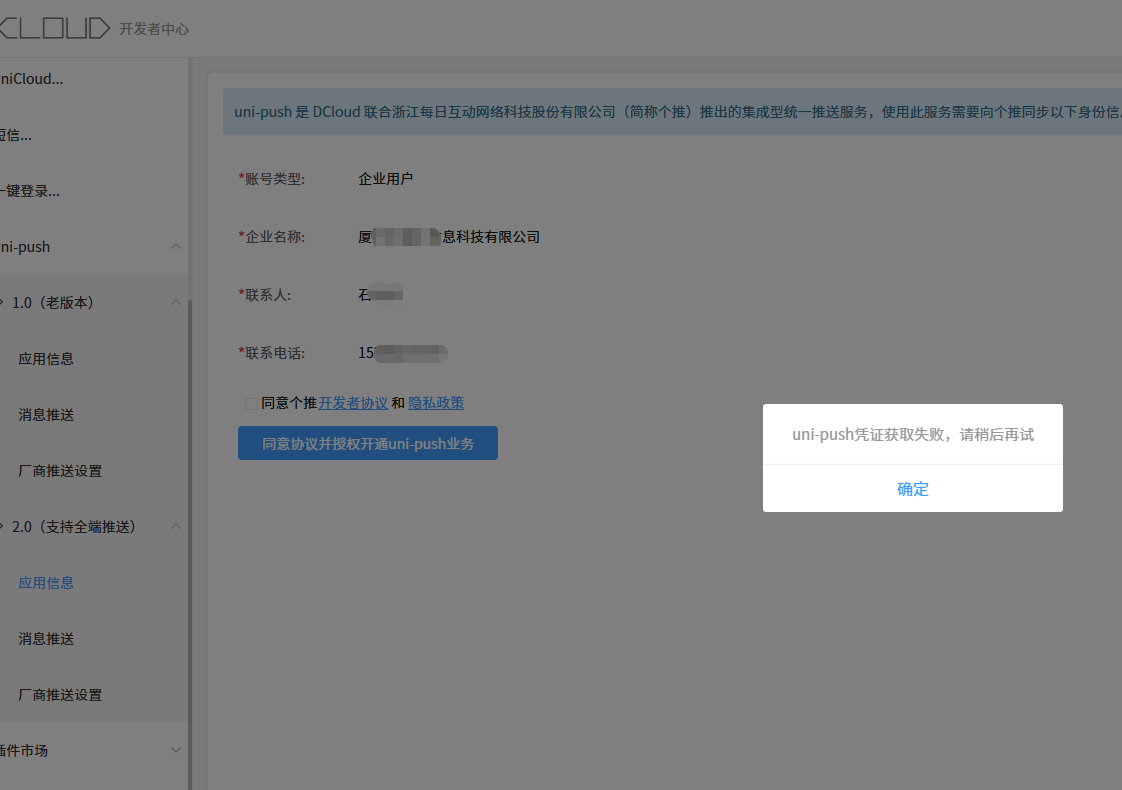
Task: Collapse the 2.0（支持全端推送） submenu arrow
Action: tap(176, 526)
